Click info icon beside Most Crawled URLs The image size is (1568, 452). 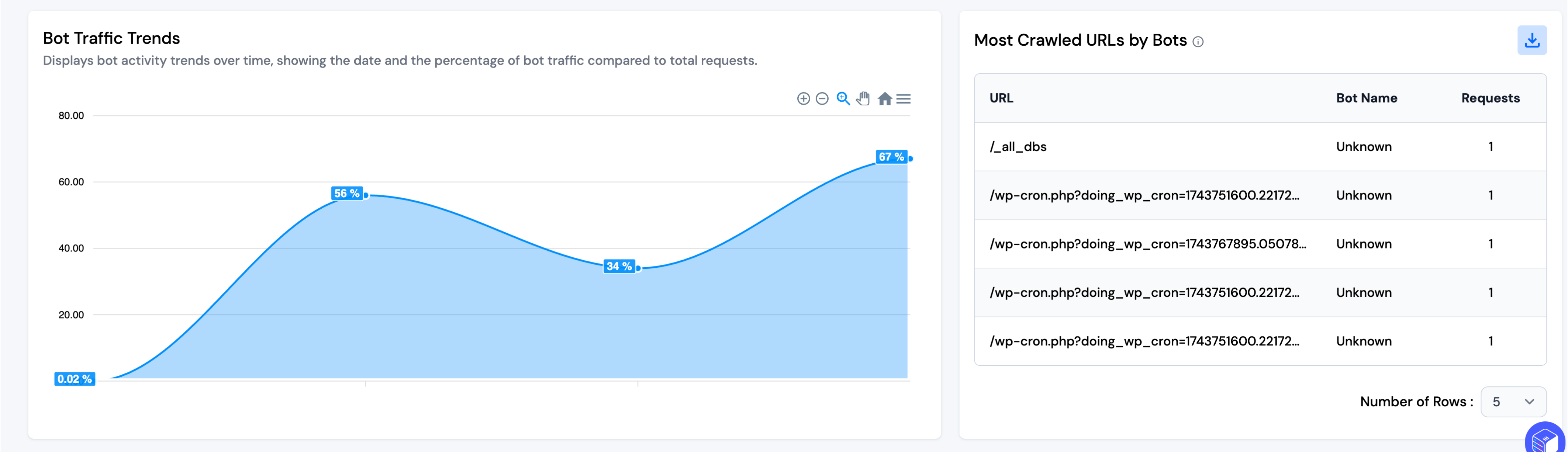(x=1197, y=42)
